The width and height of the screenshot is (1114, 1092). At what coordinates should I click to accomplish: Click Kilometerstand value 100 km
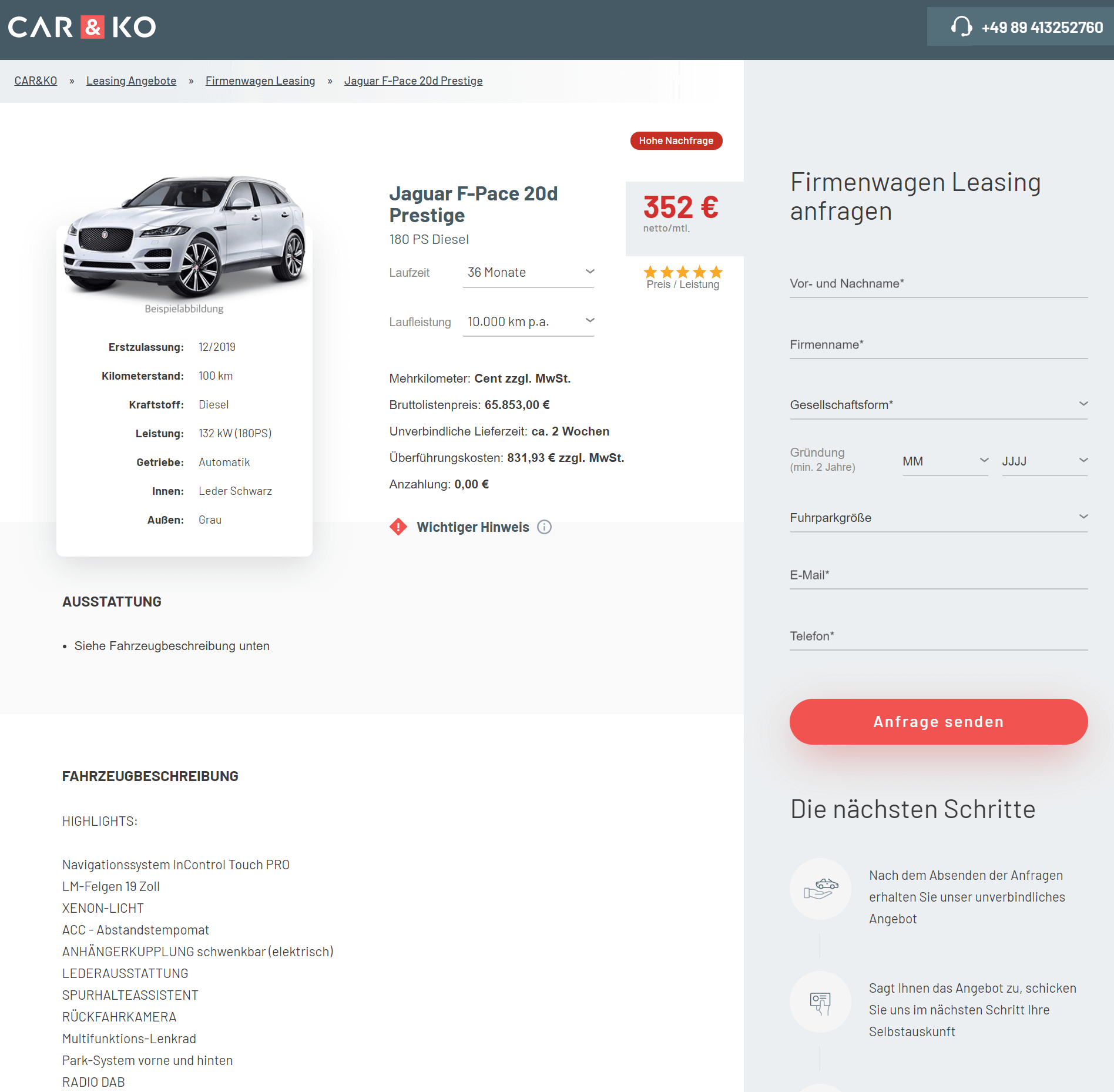tap(216, 376)
